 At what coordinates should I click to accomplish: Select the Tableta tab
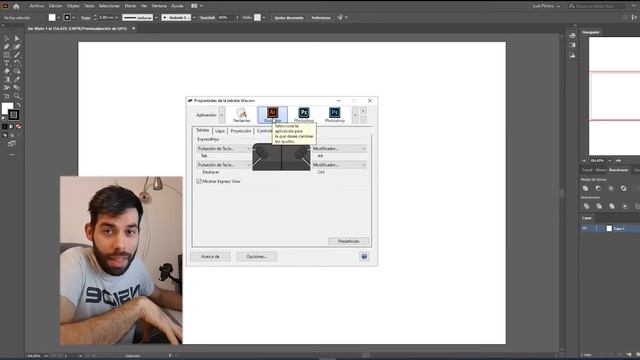pos(202,130)
